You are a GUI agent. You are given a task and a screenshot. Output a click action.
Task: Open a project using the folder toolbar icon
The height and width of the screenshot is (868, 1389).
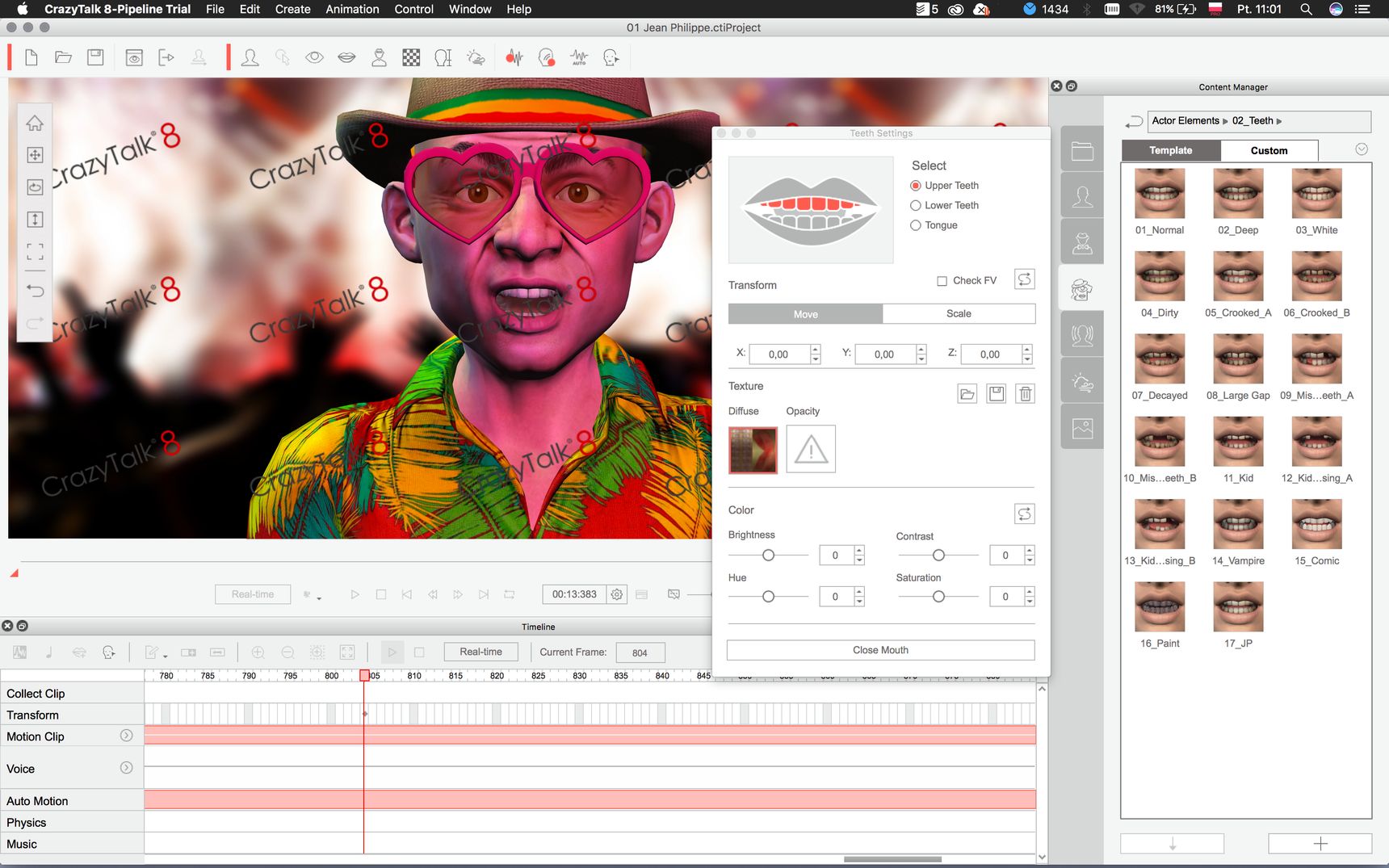(x=63, y=57)
